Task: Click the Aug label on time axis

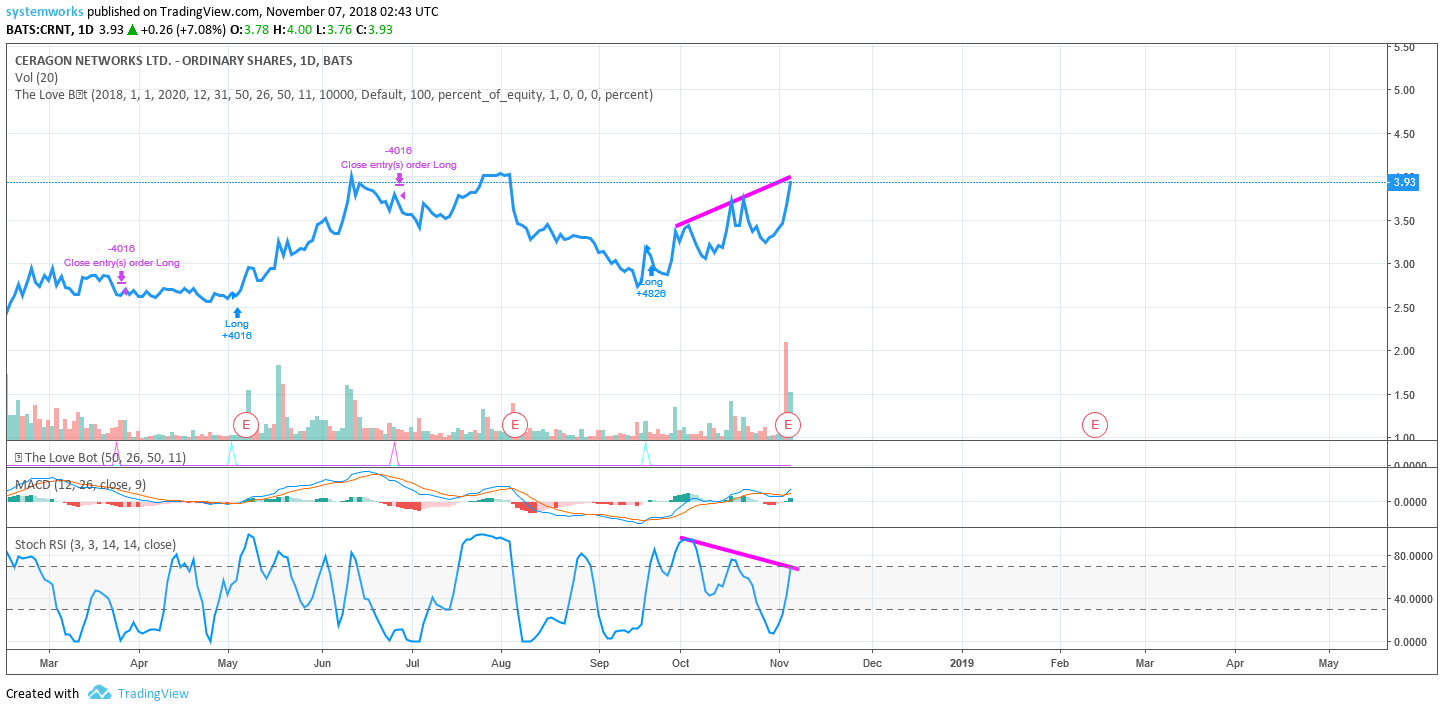Action: pos(502,663)
